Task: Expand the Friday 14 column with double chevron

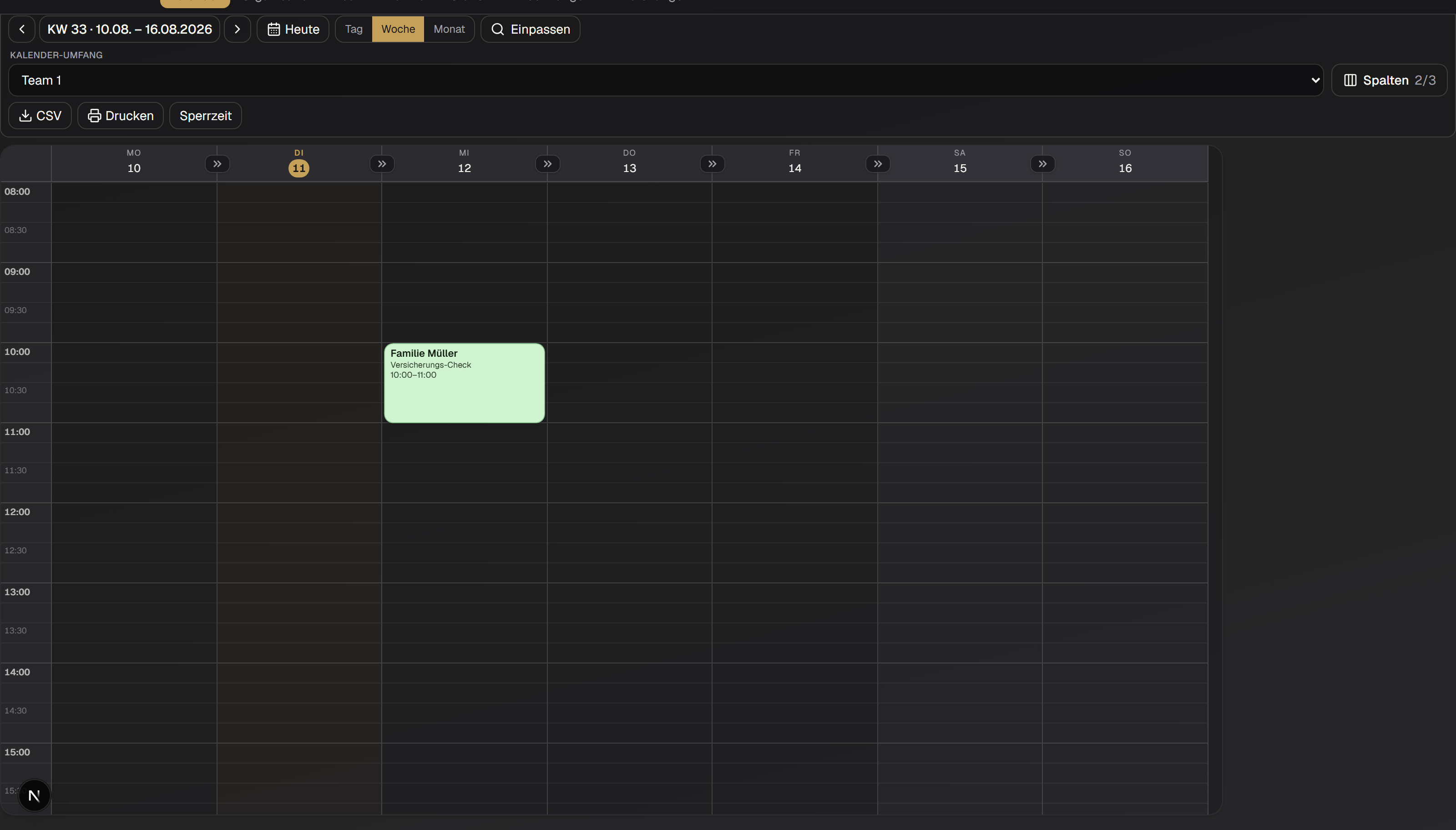Action: click(878, 164)
